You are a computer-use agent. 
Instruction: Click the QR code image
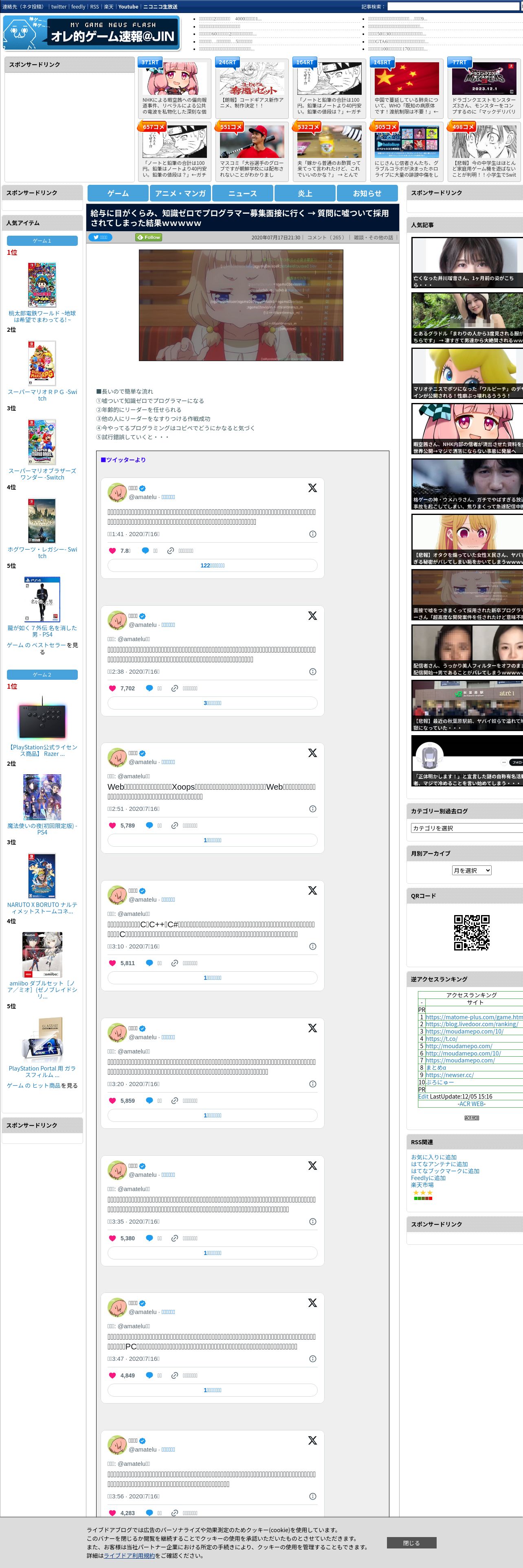pyautogui.click(x=471, y=932)
